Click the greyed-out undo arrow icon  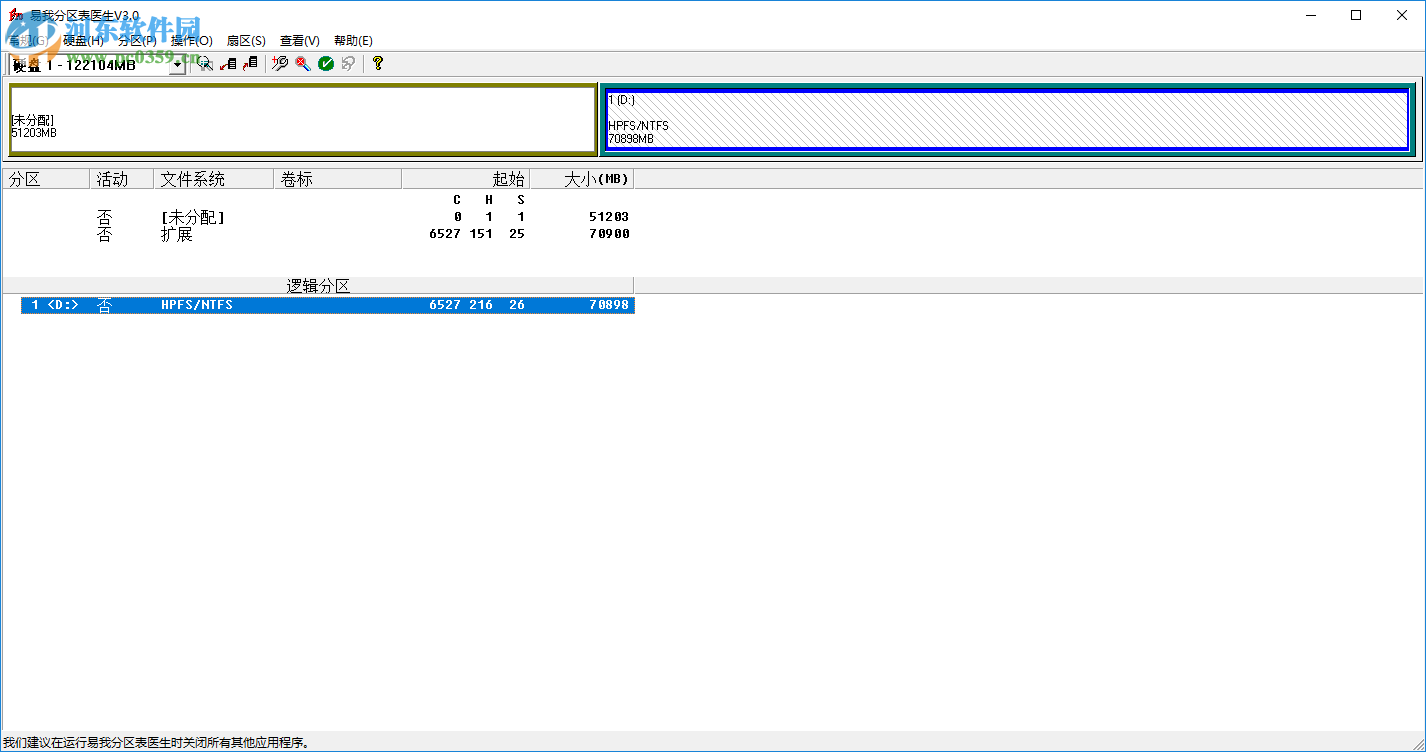click(348, 63)
